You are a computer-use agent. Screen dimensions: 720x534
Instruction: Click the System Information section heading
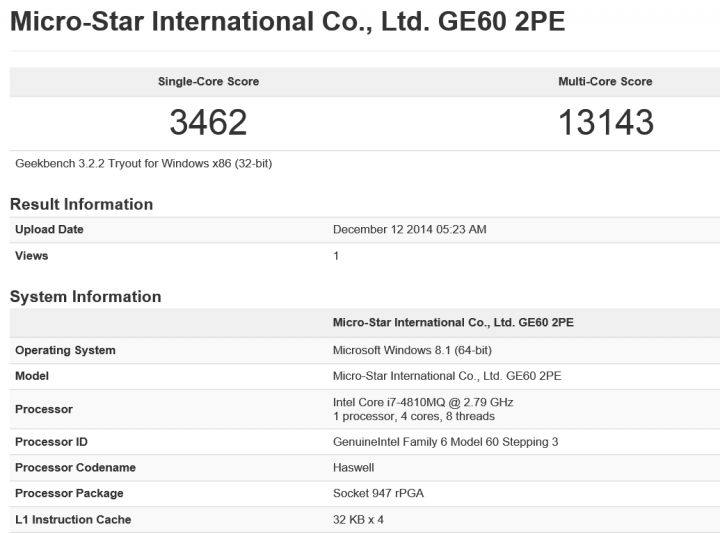(85, 297)
